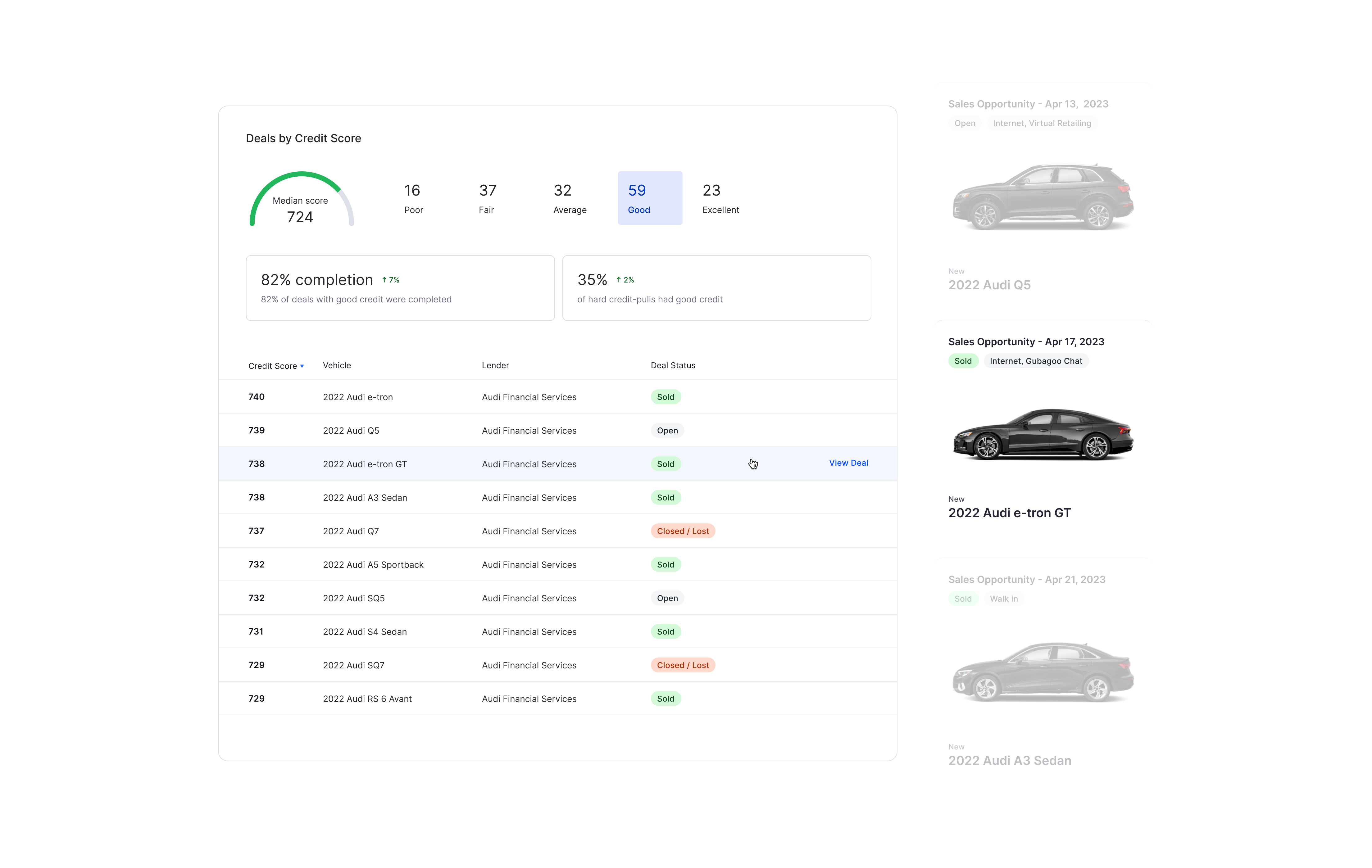Click the Internet, Gubagoo Chat tag
1372x868 pixels.
click(1036, 361)
